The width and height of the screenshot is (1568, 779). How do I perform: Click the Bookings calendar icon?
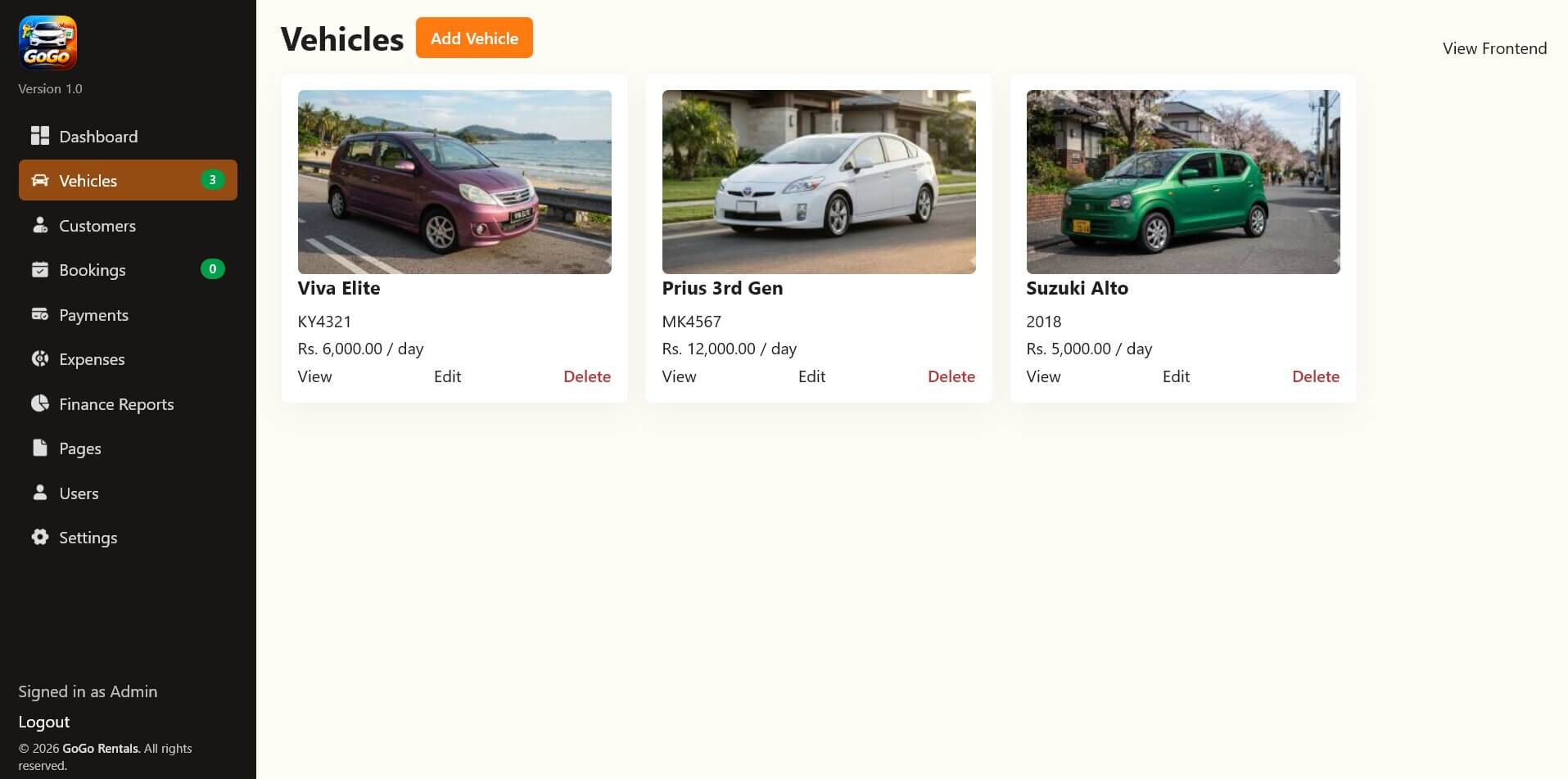coord(39,269)
